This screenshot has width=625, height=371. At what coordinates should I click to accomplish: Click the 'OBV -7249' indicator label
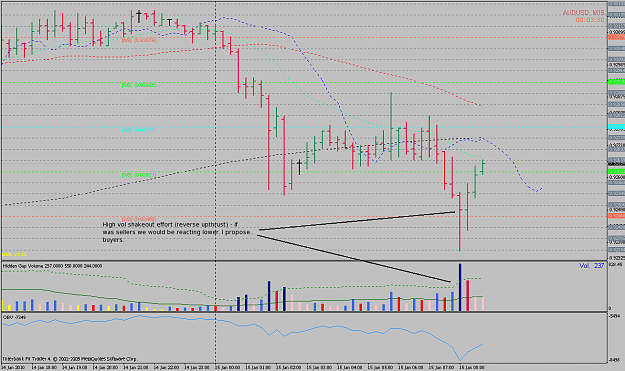click(x=15, y=317)
